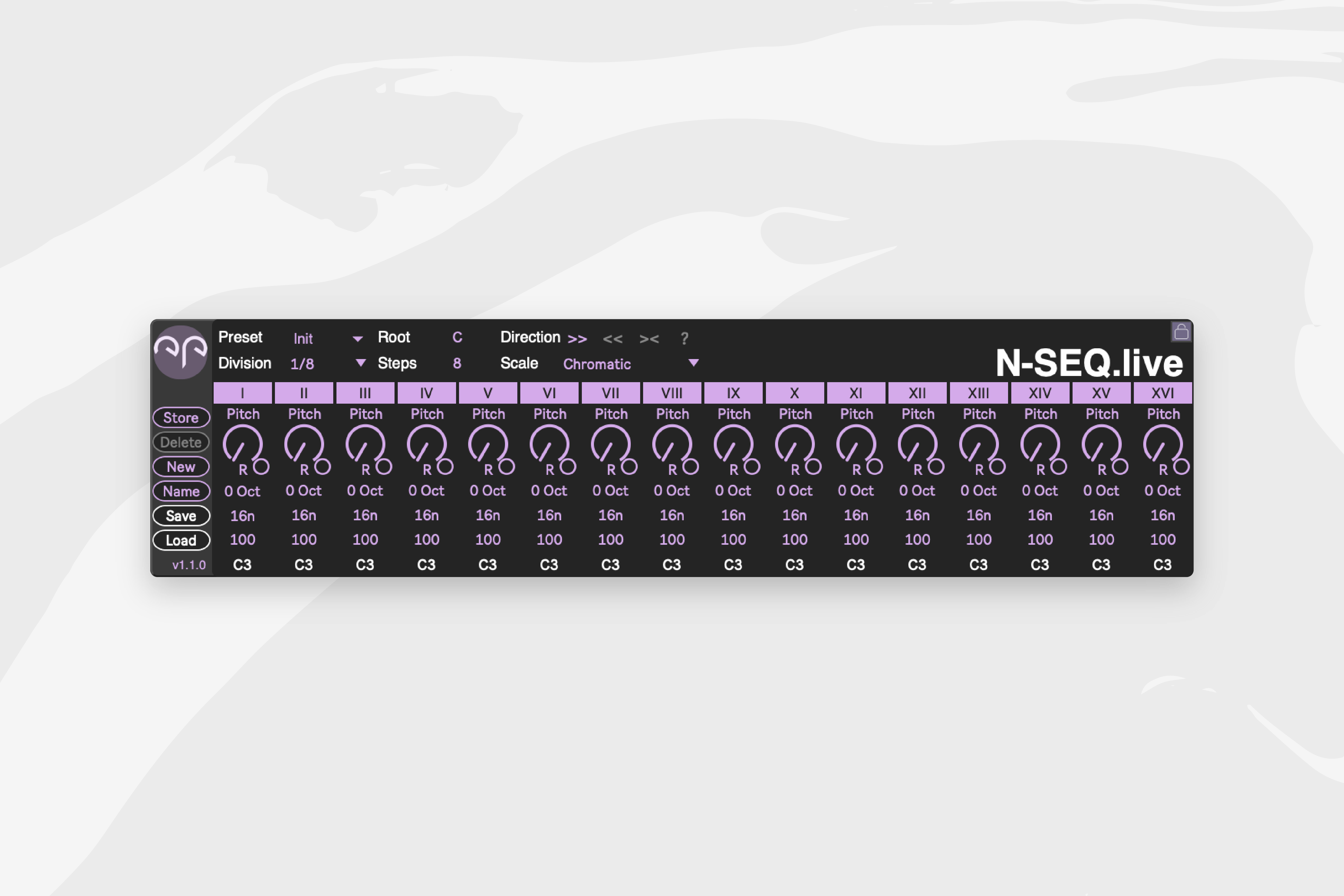Enable random circle toggle on step XV
The height and width of the screenshot is (896, 1344).
coord(1120,467)
